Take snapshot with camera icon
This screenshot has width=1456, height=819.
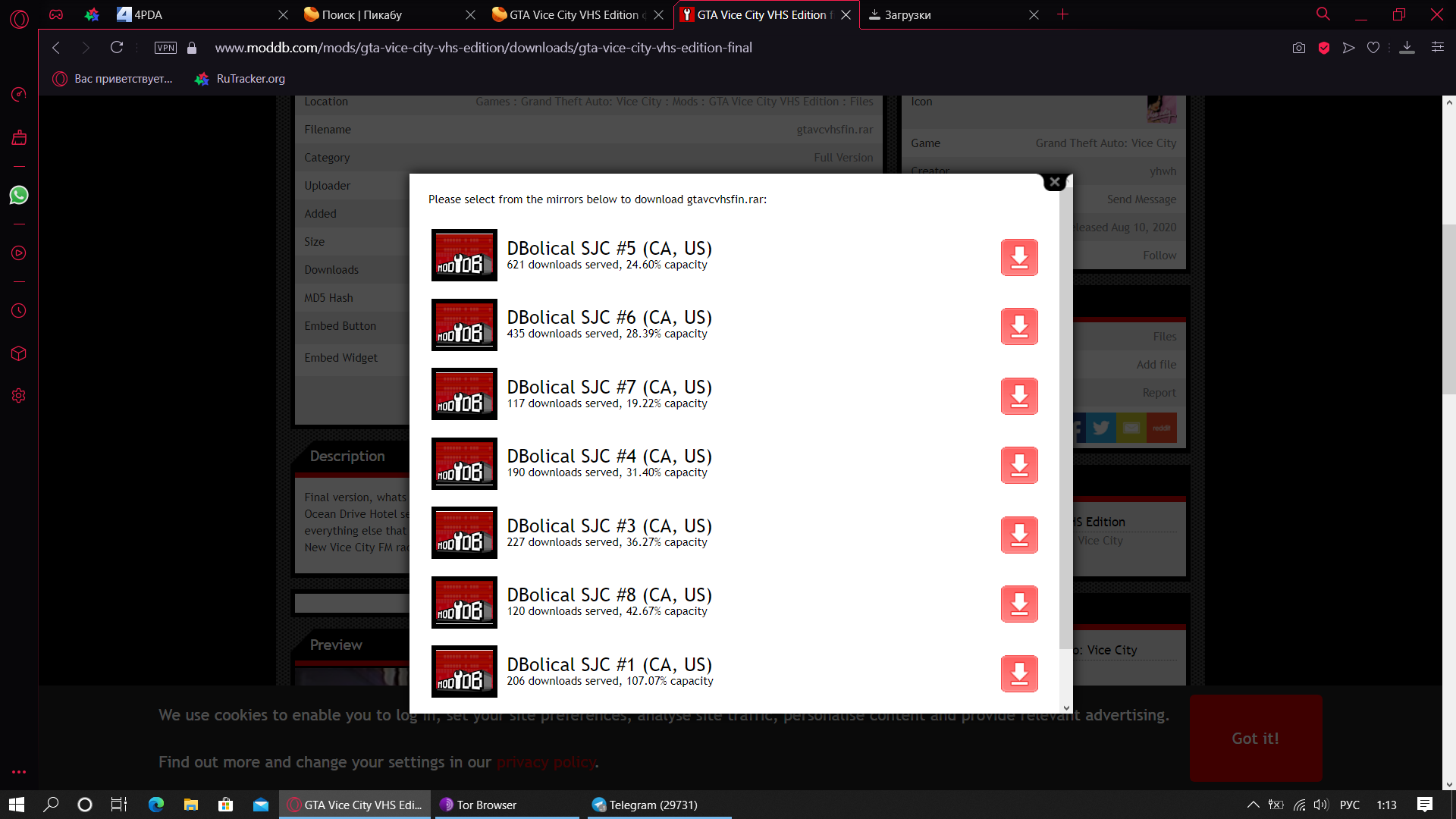(1299, 48)
